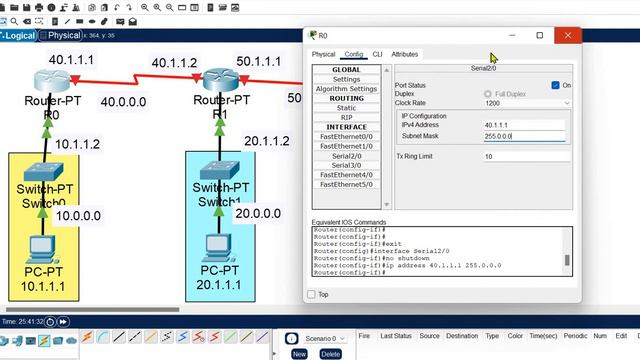Save the project with the floppy disk icon
Image resolution: width=640 pixels, height=360 pixels.
tap(27, 7)
